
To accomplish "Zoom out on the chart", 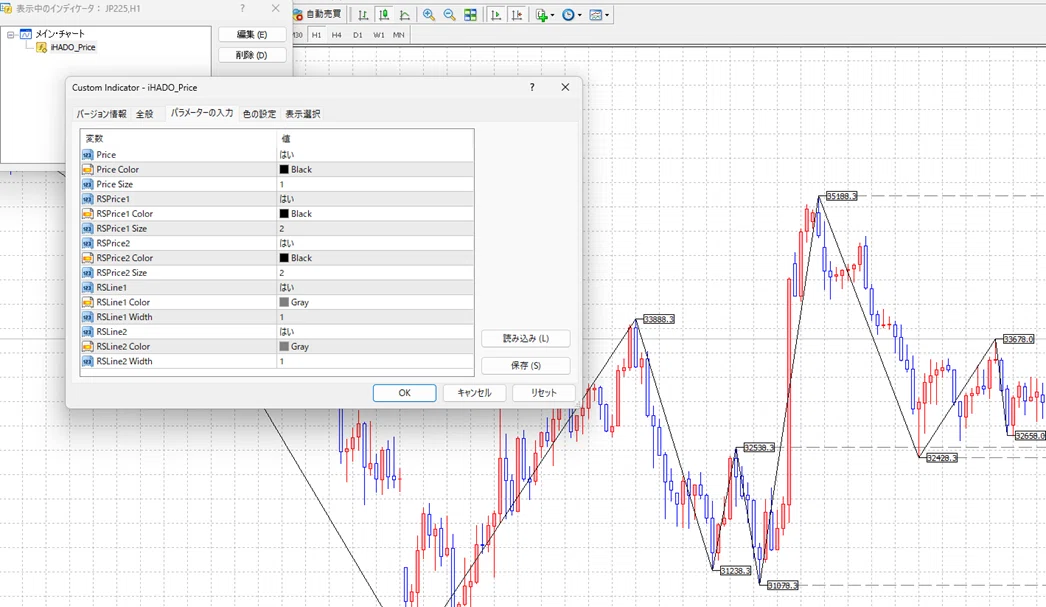I will point(450,15).
